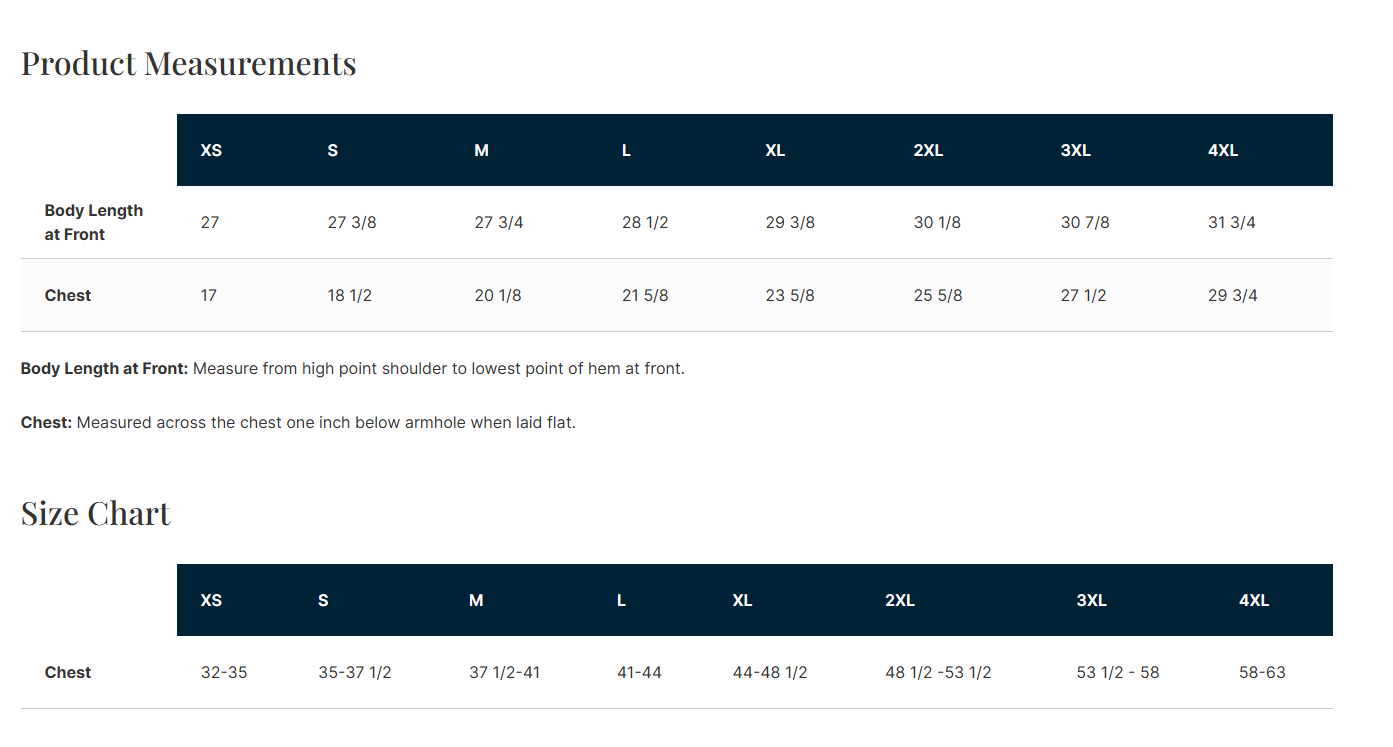The height and width of the screenshot is (747, 1393).
Task: Select the 48 1/2 -53 1/2 chest range
Action: pos(938,673)
